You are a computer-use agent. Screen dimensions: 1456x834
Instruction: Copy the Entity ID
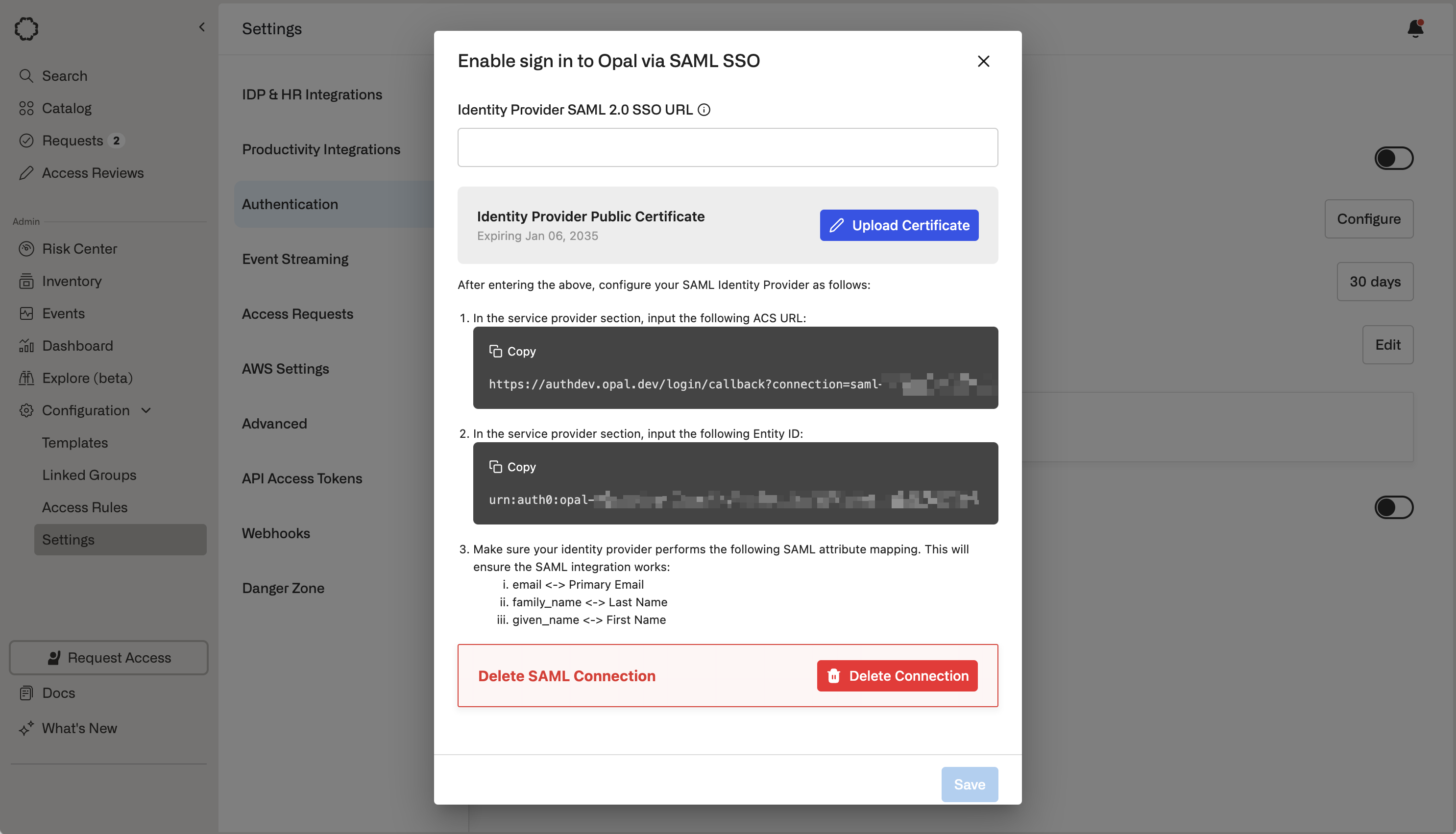pyautogui.click(x=512, y=467)
